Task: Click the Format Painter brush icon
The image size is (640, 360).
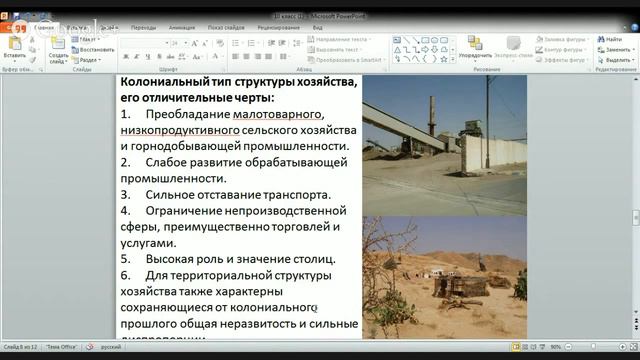Action: tap(32, 60)
